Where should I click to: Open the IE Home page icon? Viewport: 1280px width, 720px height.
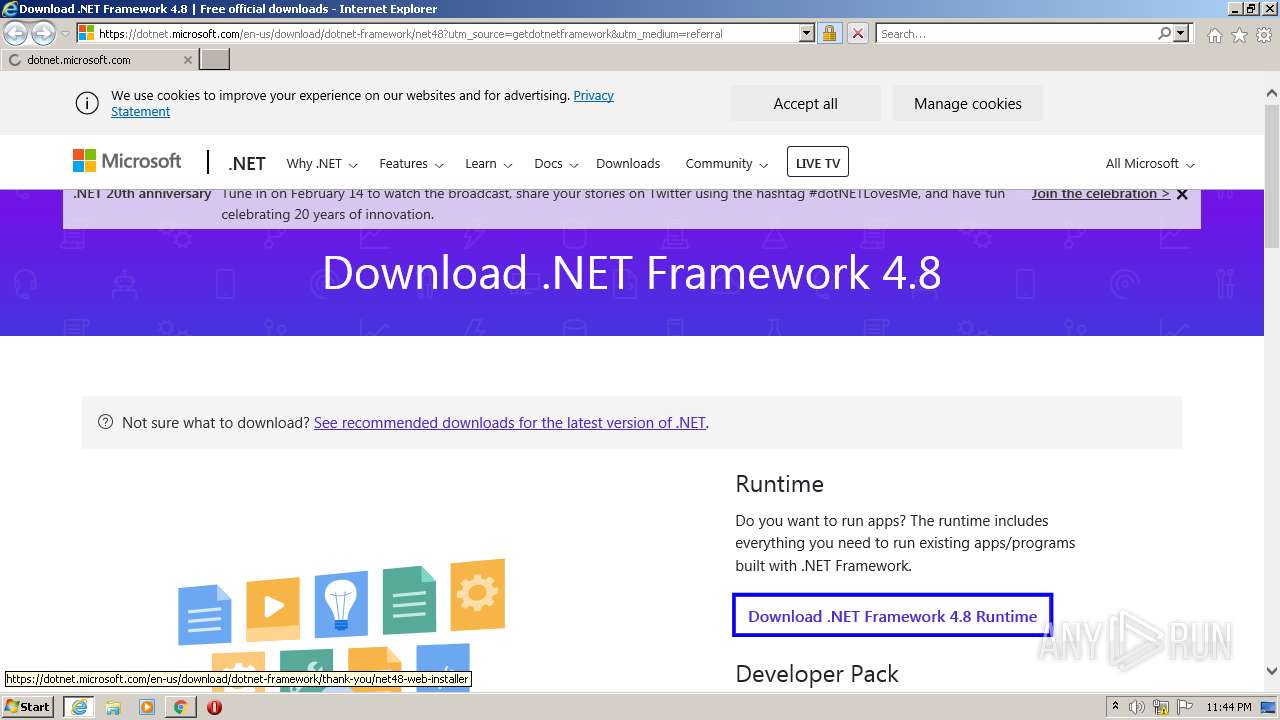pos(1214,35)
